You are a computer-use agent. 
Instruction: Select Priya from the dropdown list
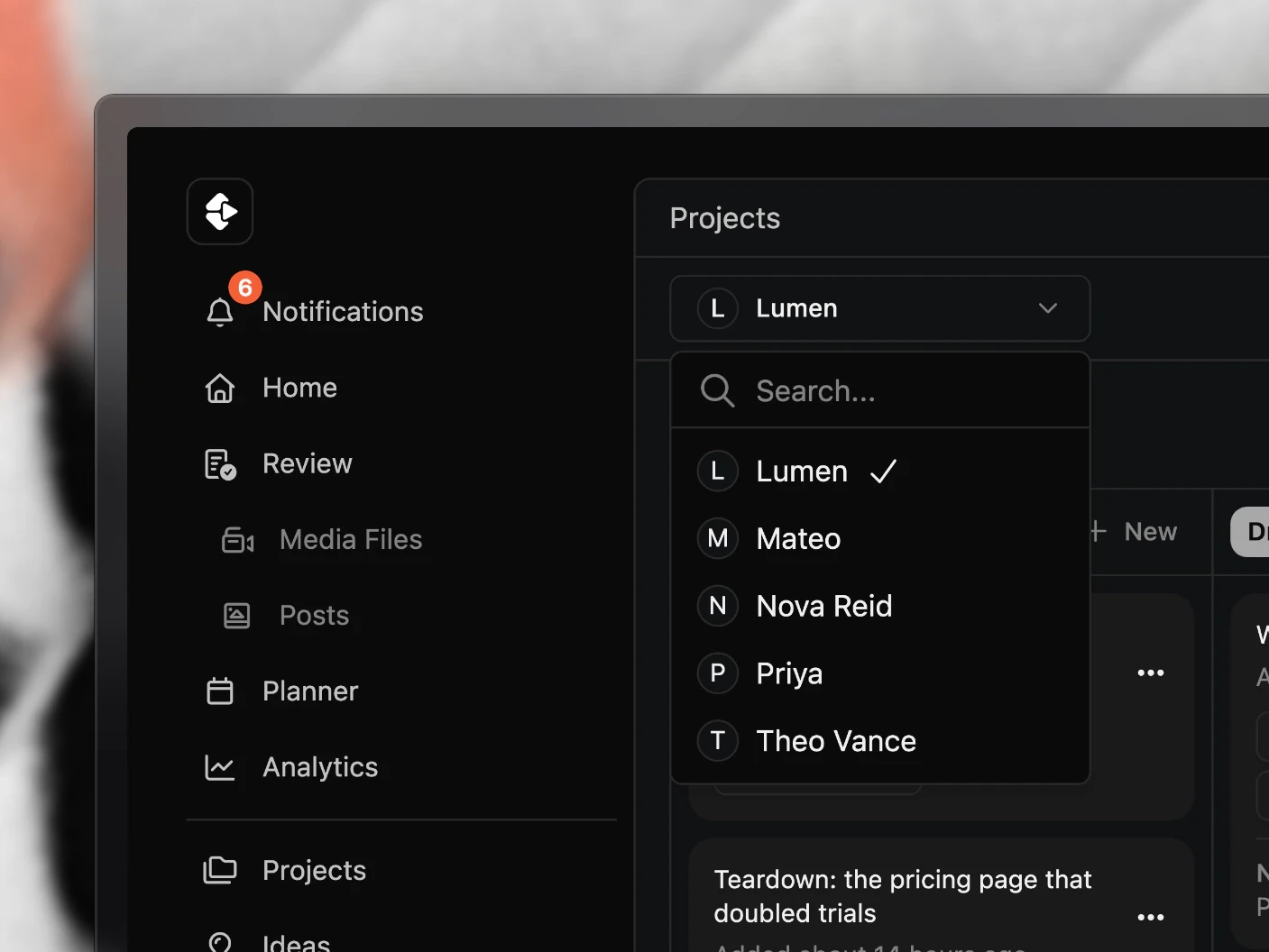(x=880, y=673)
